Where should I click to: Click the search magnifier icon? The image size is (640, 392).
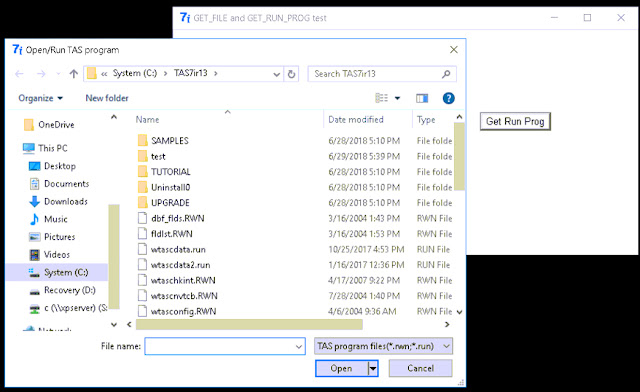[x=446, y=74]
